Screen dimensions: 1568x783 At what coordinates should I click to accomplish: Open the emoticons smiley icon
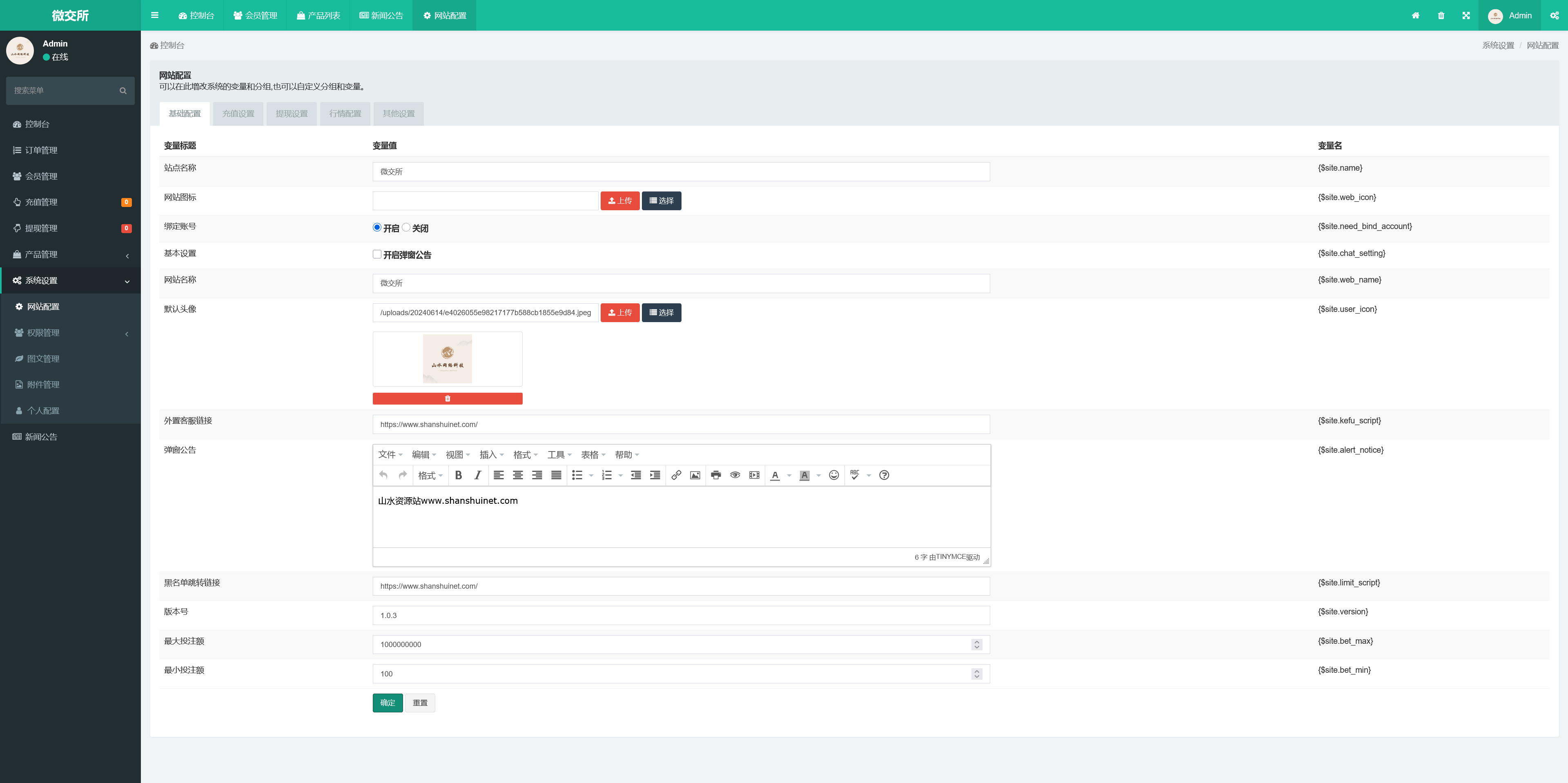coord(834,475)
